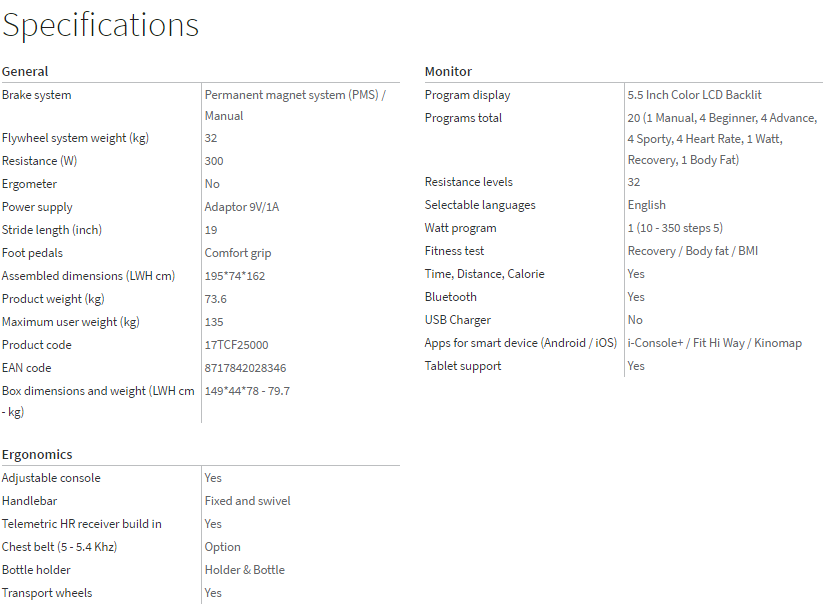Select the assembled dimensions value 195*74*162
This screenshot has height=613, width=831.
(x=235, y=276)
